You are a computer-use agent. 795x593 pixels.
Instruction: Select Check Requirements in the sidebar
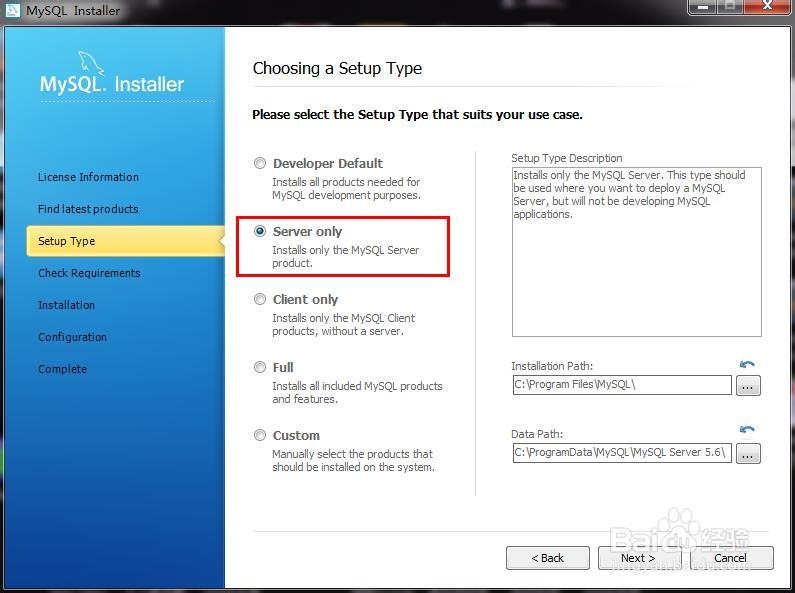click(x=89, y=273)
